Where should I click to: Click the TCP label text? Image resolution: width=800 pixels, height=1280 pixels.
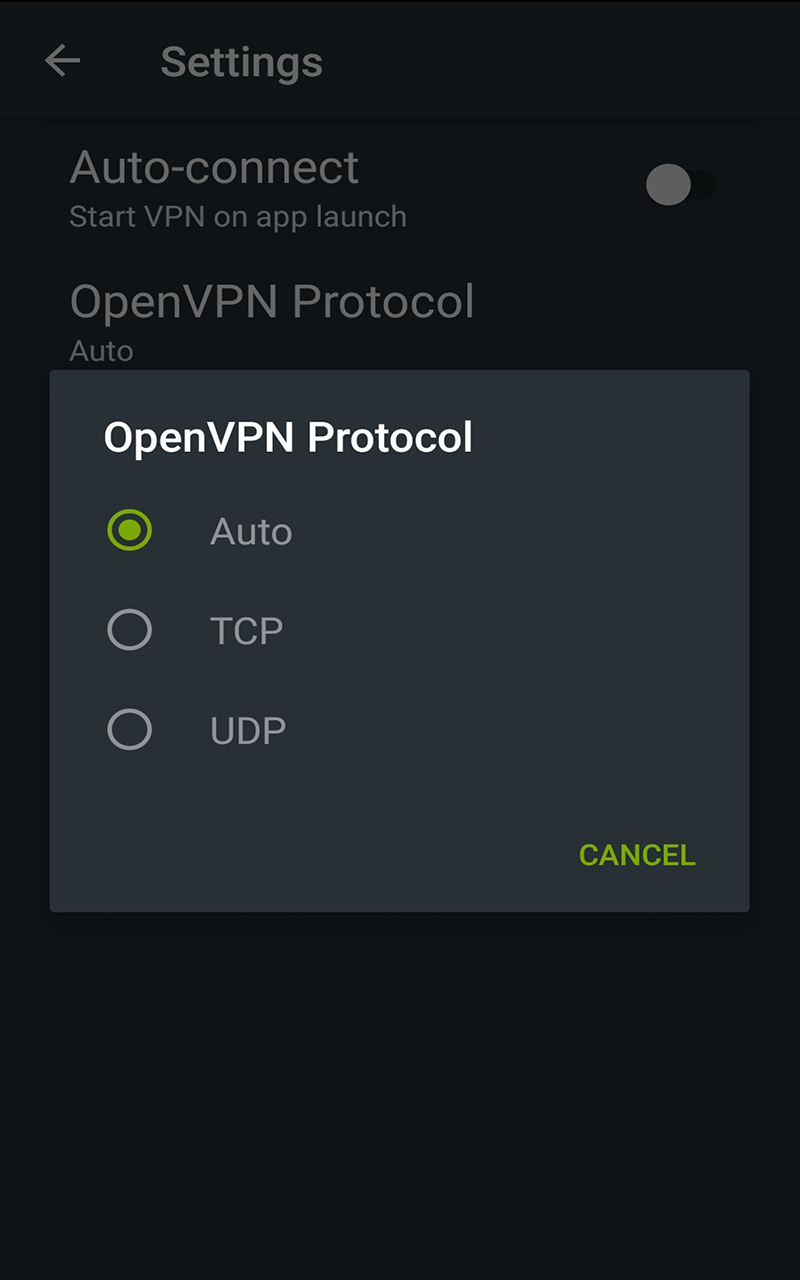(246, 630)
